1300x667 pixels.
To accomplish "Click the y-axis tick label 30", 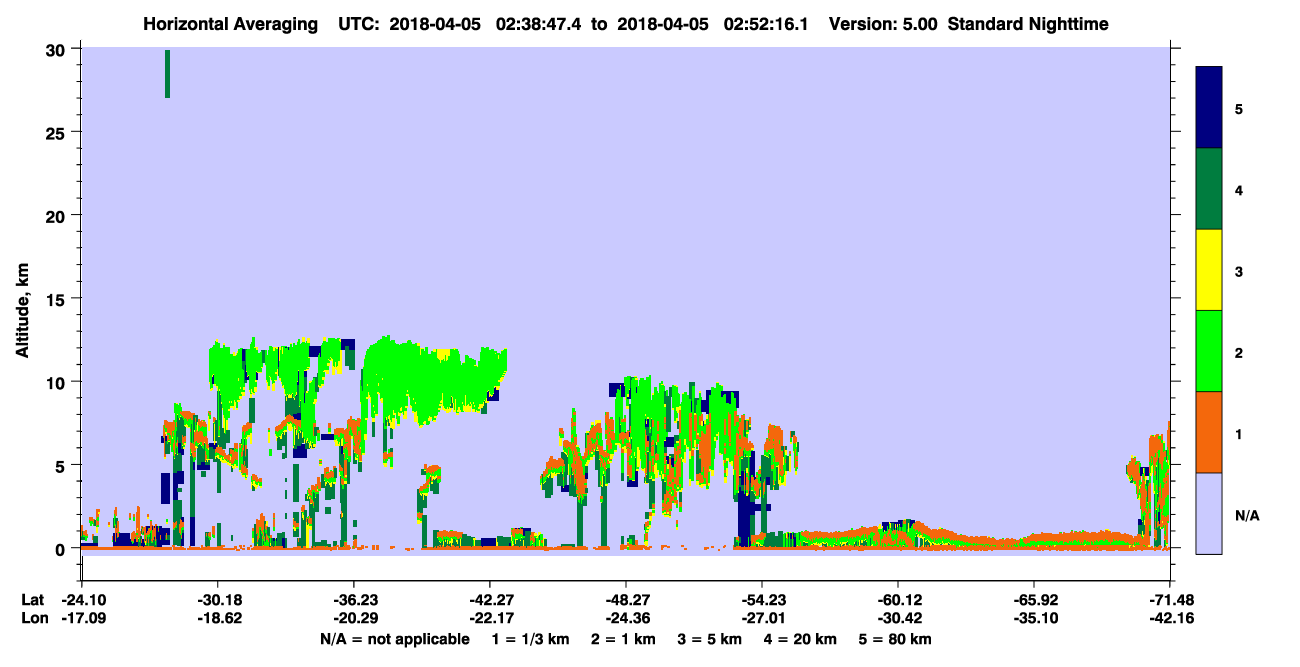I will 58,49.
